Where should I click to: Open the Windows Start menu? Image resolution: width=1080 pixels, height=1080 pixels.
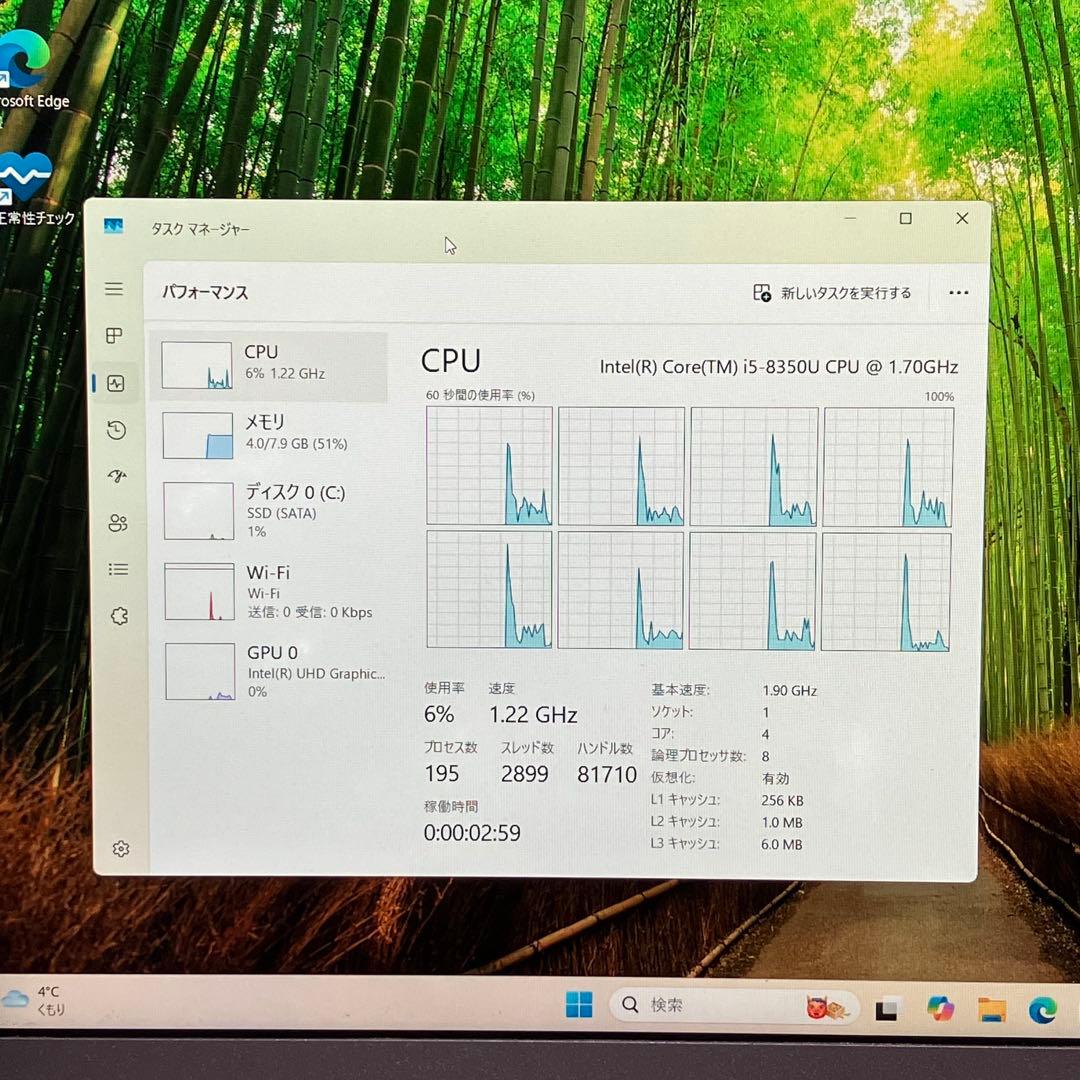tap(579, 1005)
